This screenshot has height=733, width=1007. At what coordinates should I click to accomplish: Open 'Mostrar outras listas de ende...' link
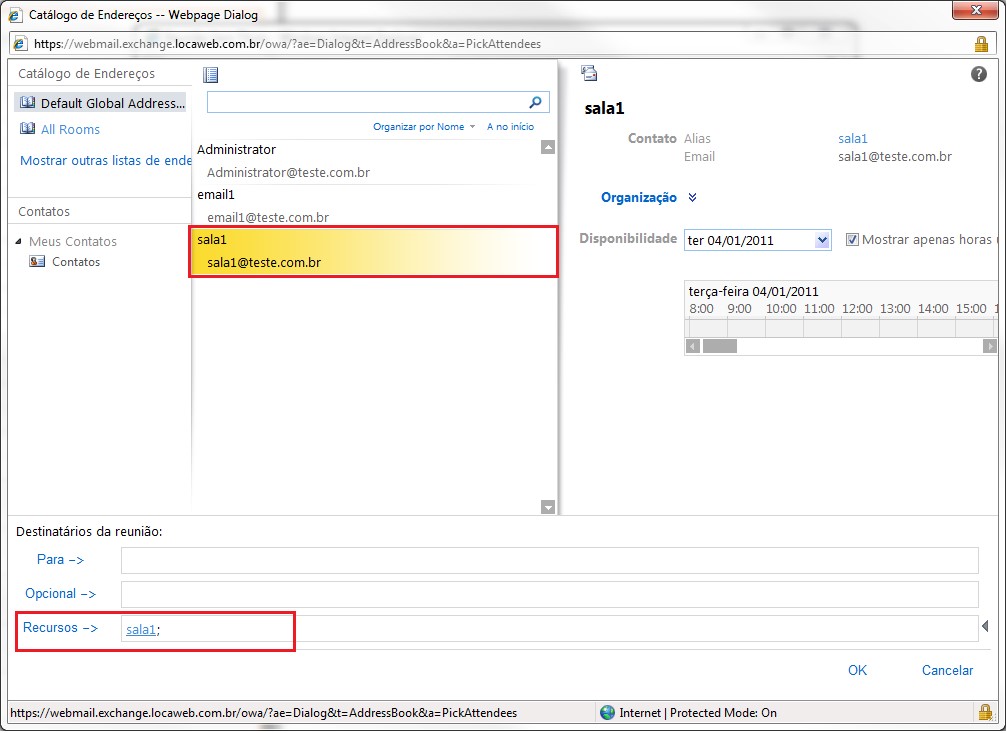point(106,160)
